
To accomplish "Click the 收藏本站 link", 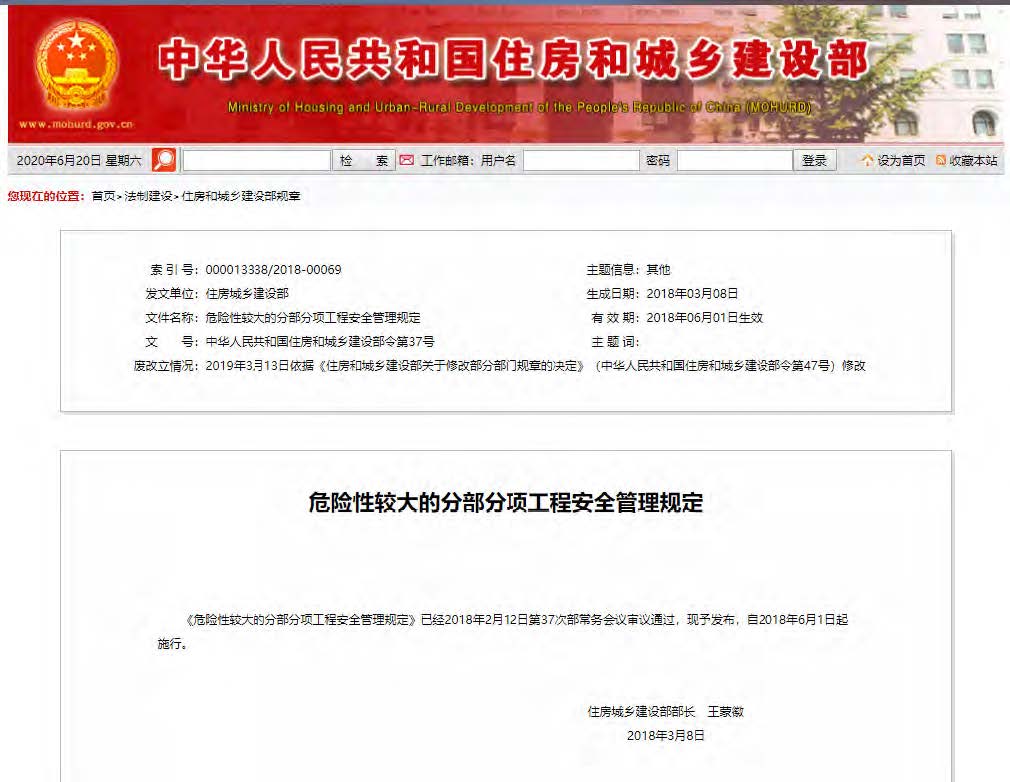I will tap(973, 160).
